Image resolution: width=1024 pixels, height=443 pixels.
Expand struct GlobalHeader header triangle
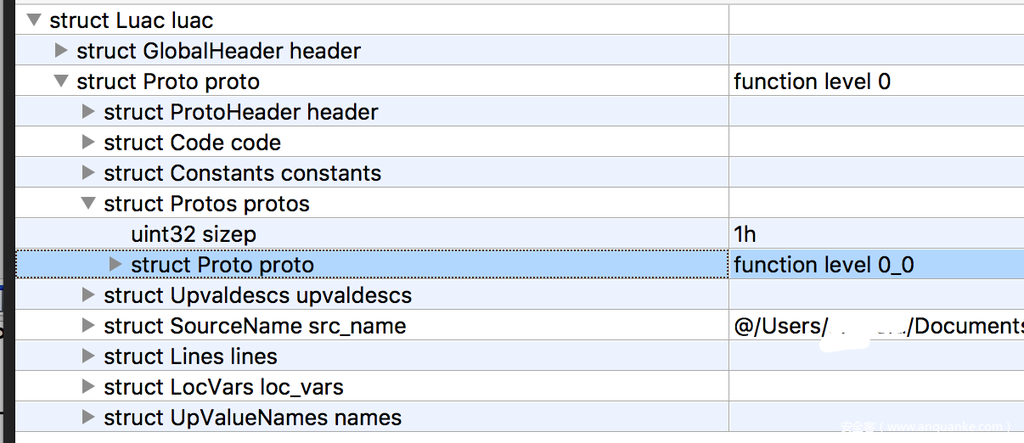62,50
